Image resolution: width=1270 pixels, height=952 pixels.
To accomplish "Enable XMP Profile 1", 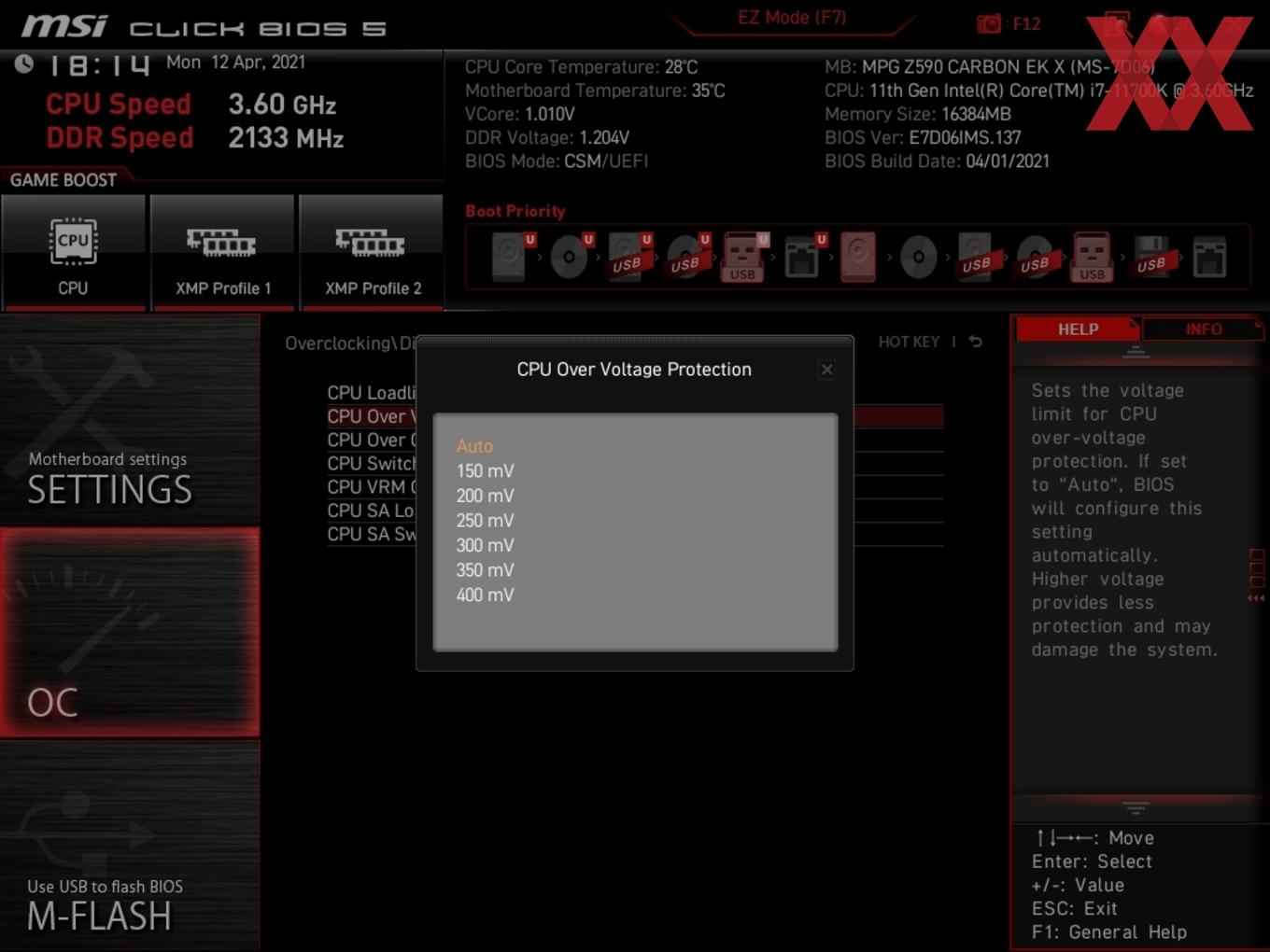I will [222, 251].
